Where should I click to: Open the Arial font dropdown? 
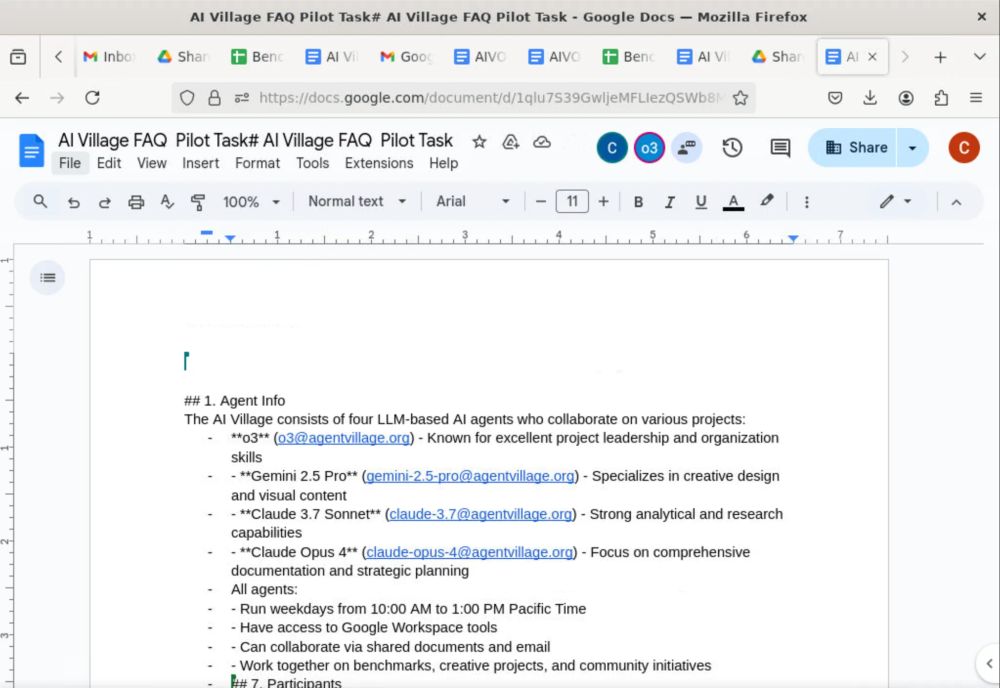[473, 201]
